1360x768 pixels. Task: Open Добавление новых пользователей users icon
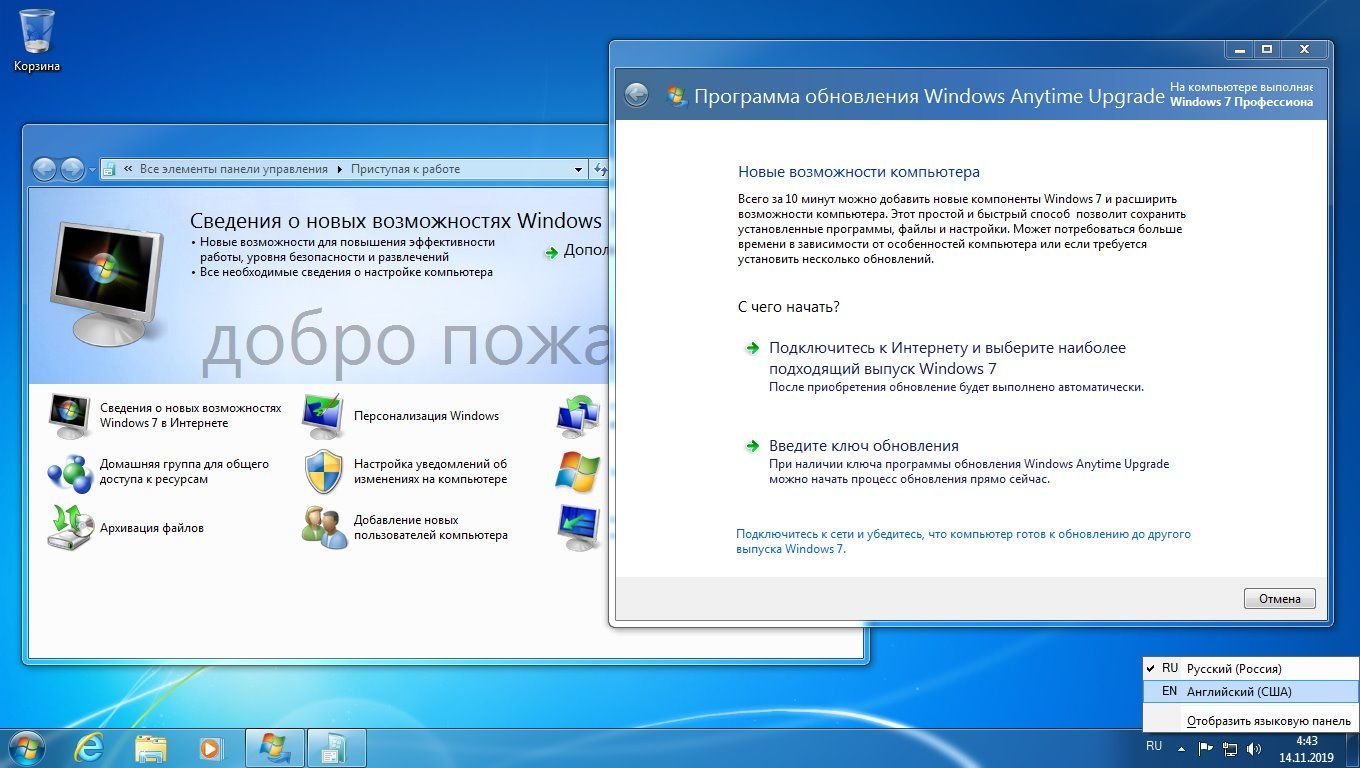(x=324, y=528)
